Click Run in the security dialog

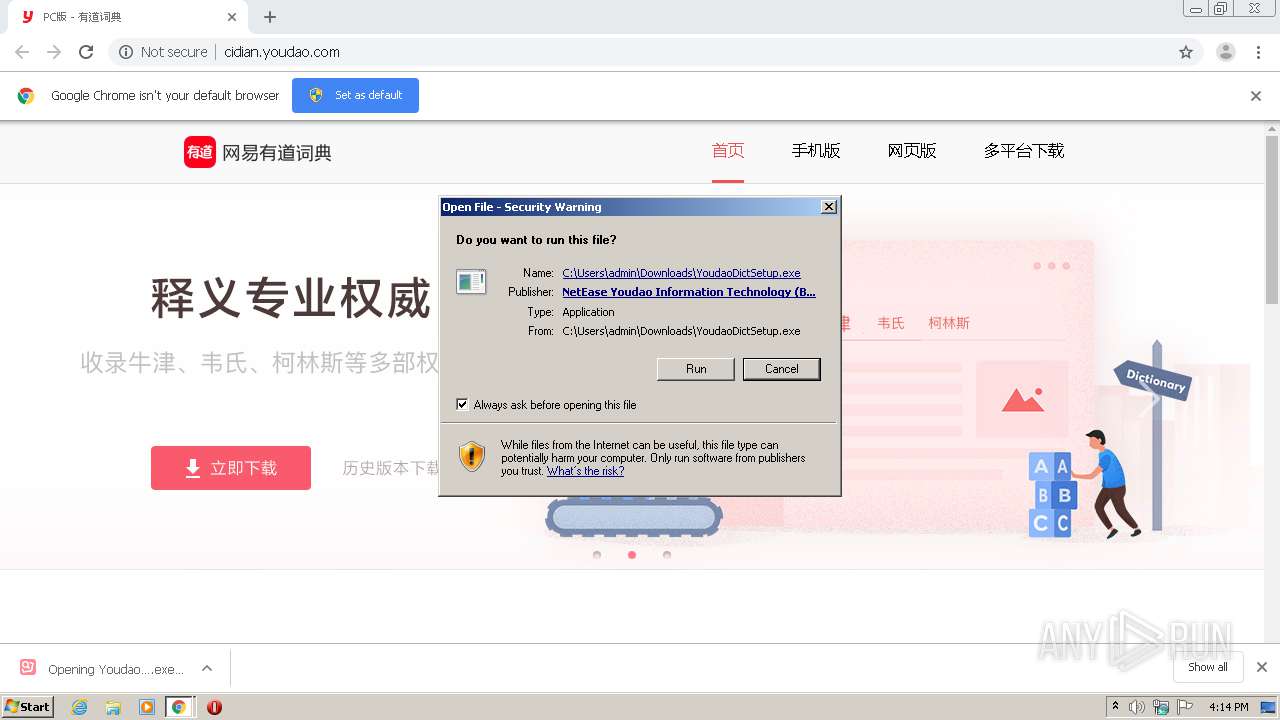[x=696, y=369]
